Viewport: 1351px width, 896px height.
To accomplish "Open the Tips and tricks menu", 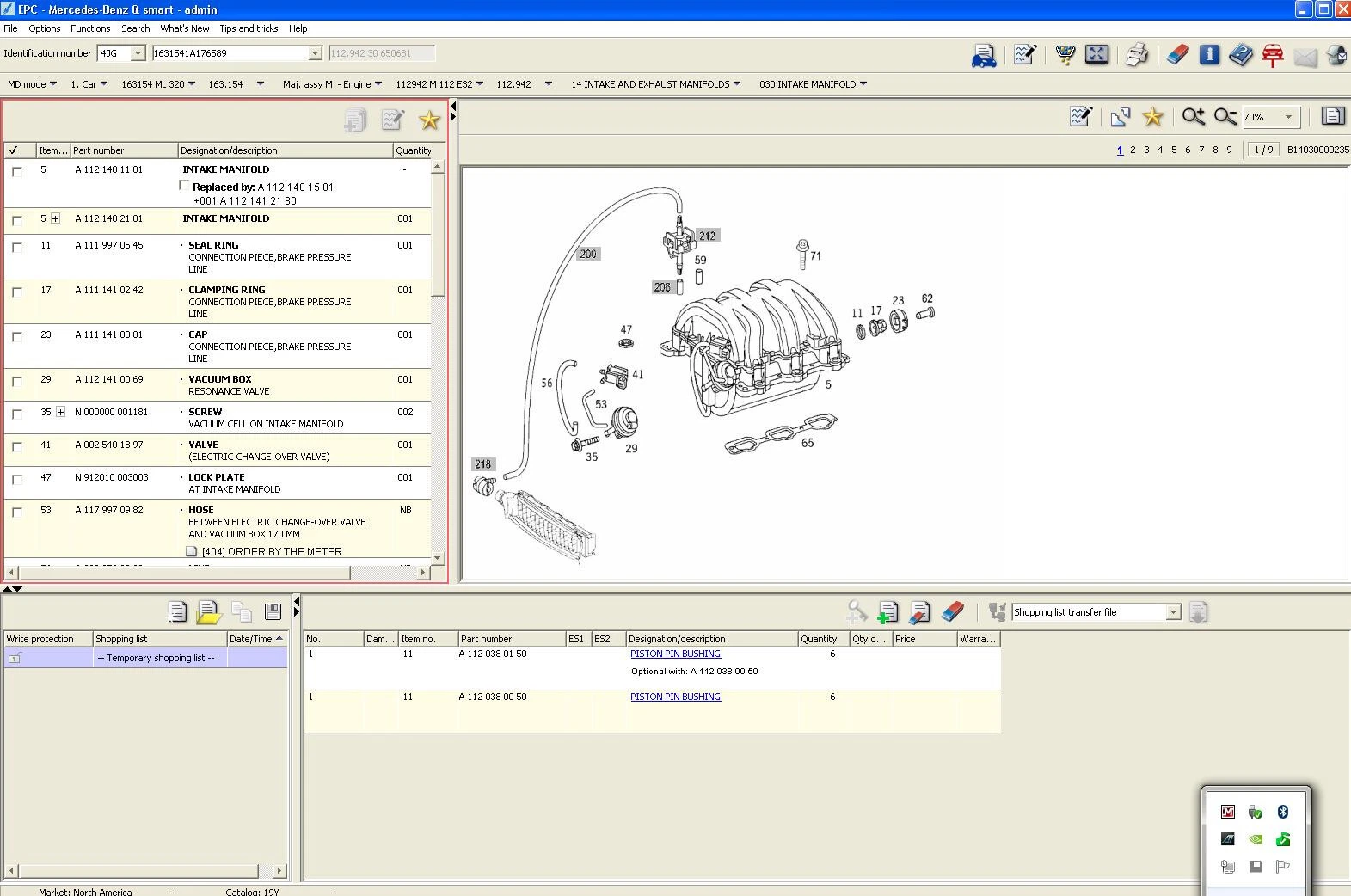I will pos(249,28).
